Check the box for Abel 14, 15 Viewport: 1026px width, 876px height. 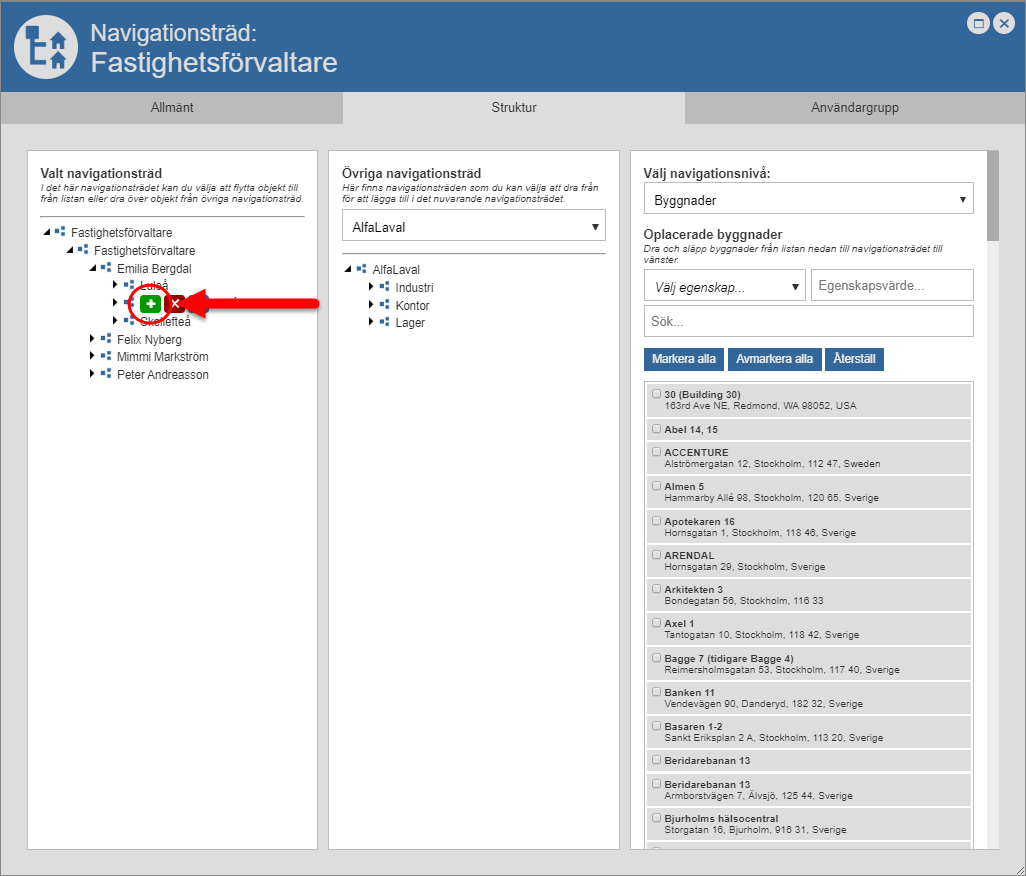(656, 429)
